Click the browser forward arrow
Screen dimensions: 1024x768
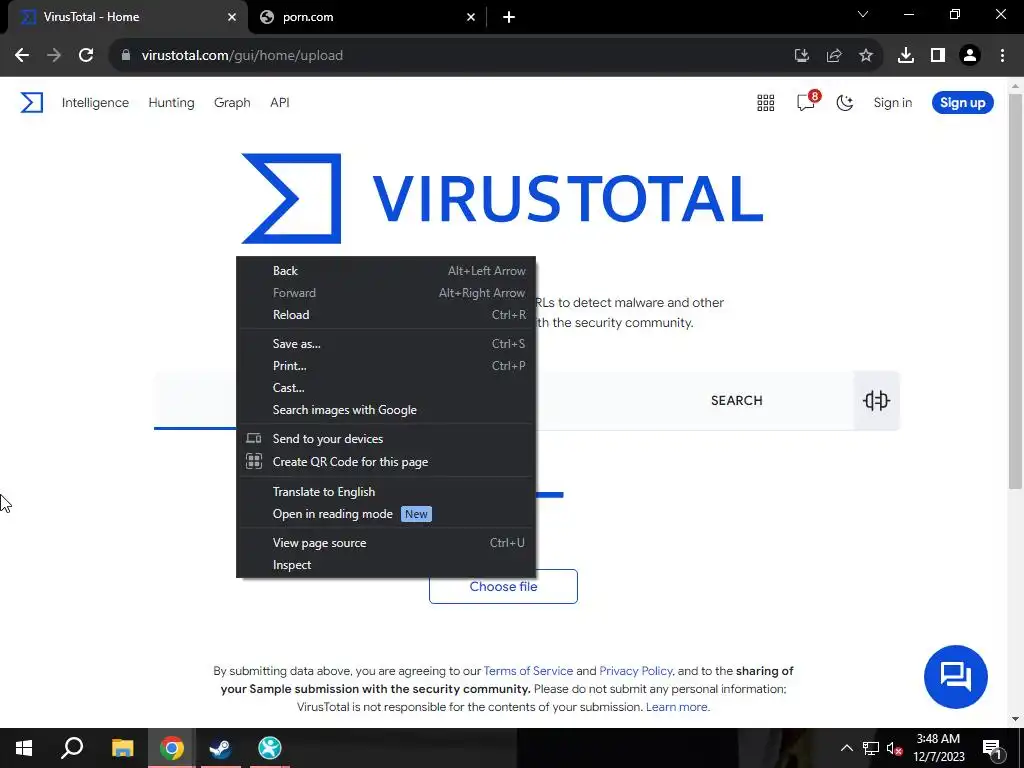click(x=54, y=56)
